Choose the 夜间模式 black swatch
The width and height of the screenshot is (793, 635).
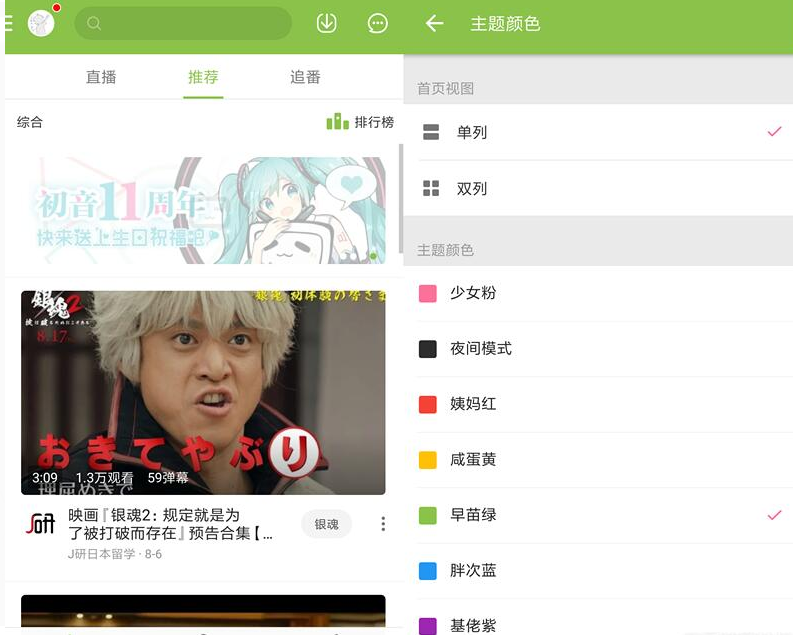click(428, 348)
